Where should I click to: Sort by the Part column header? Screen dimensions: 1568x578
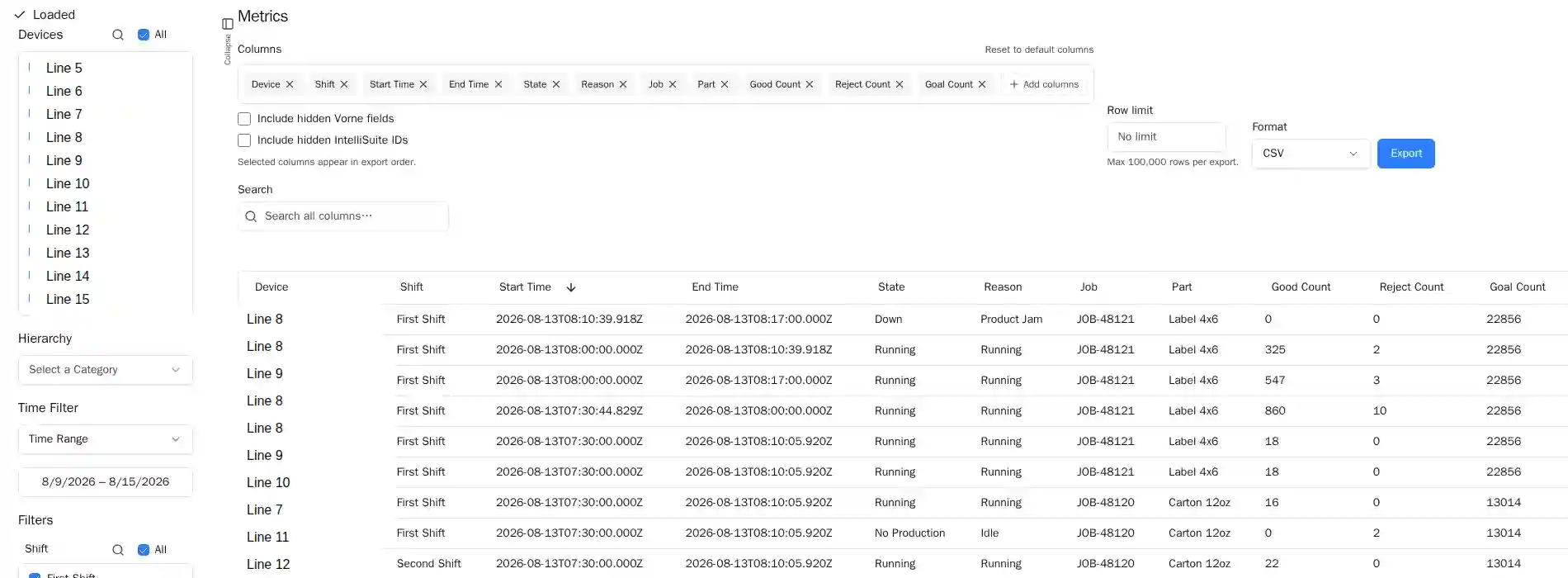(1182, 287)
